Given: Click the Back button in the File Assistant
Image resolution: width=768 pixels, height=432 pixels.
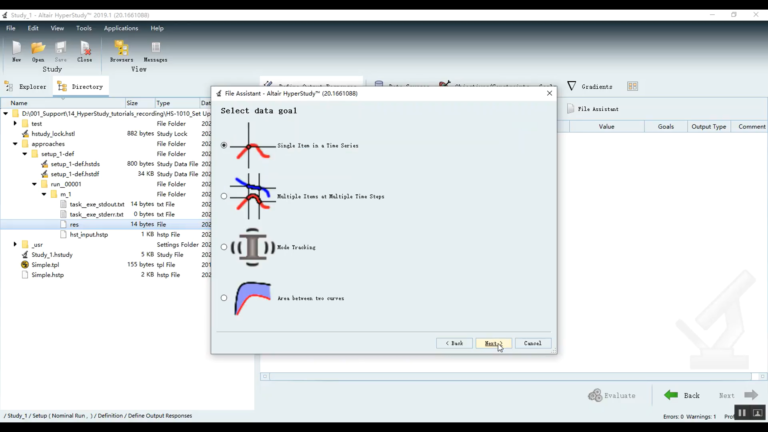Looking at the screenshot, I should [454, 343].
